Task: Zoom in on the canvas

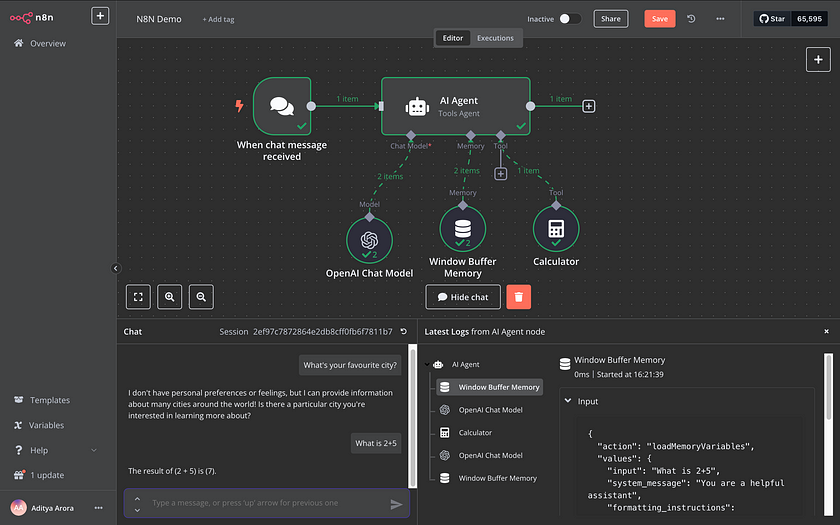Action: (169, 297)
